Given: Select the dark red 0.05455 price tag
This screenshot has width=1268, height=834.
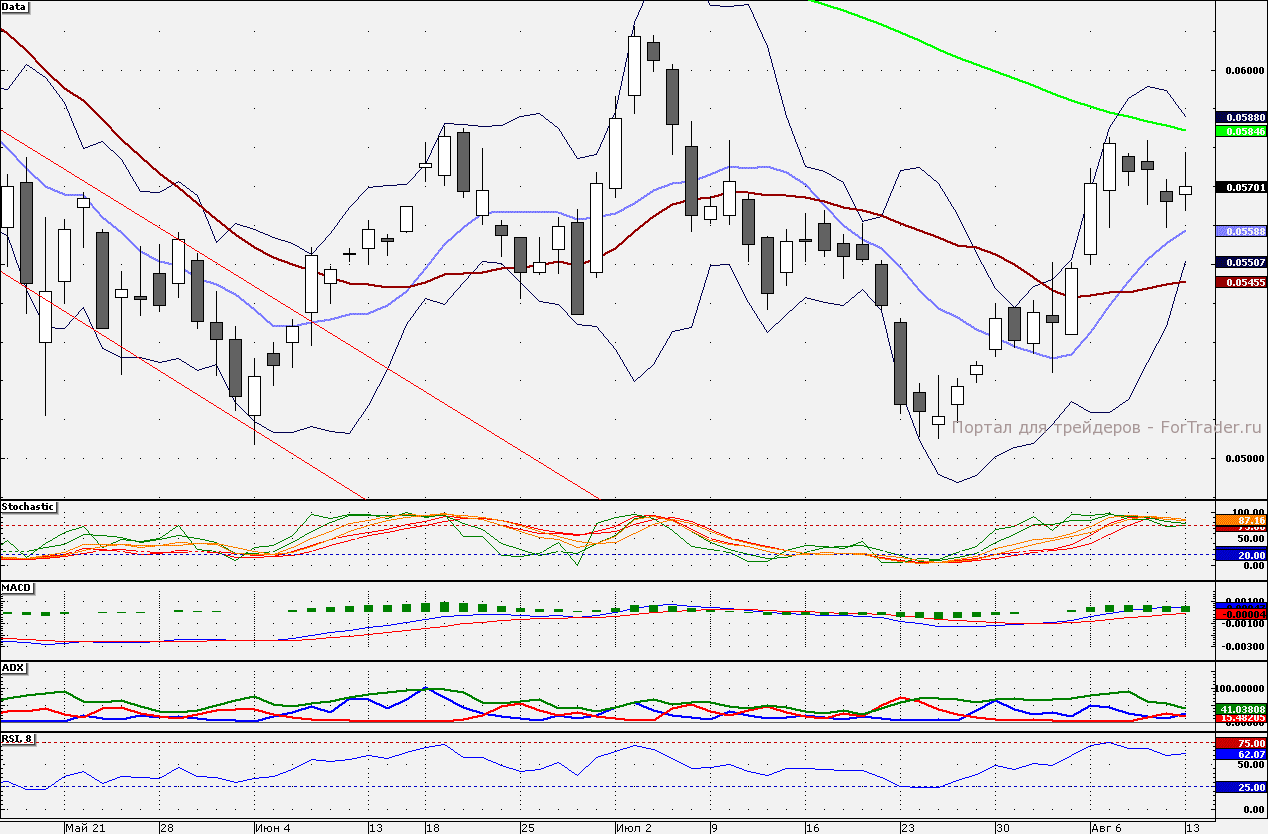Looking at the screenshot, I should [x=1240, y=282].
